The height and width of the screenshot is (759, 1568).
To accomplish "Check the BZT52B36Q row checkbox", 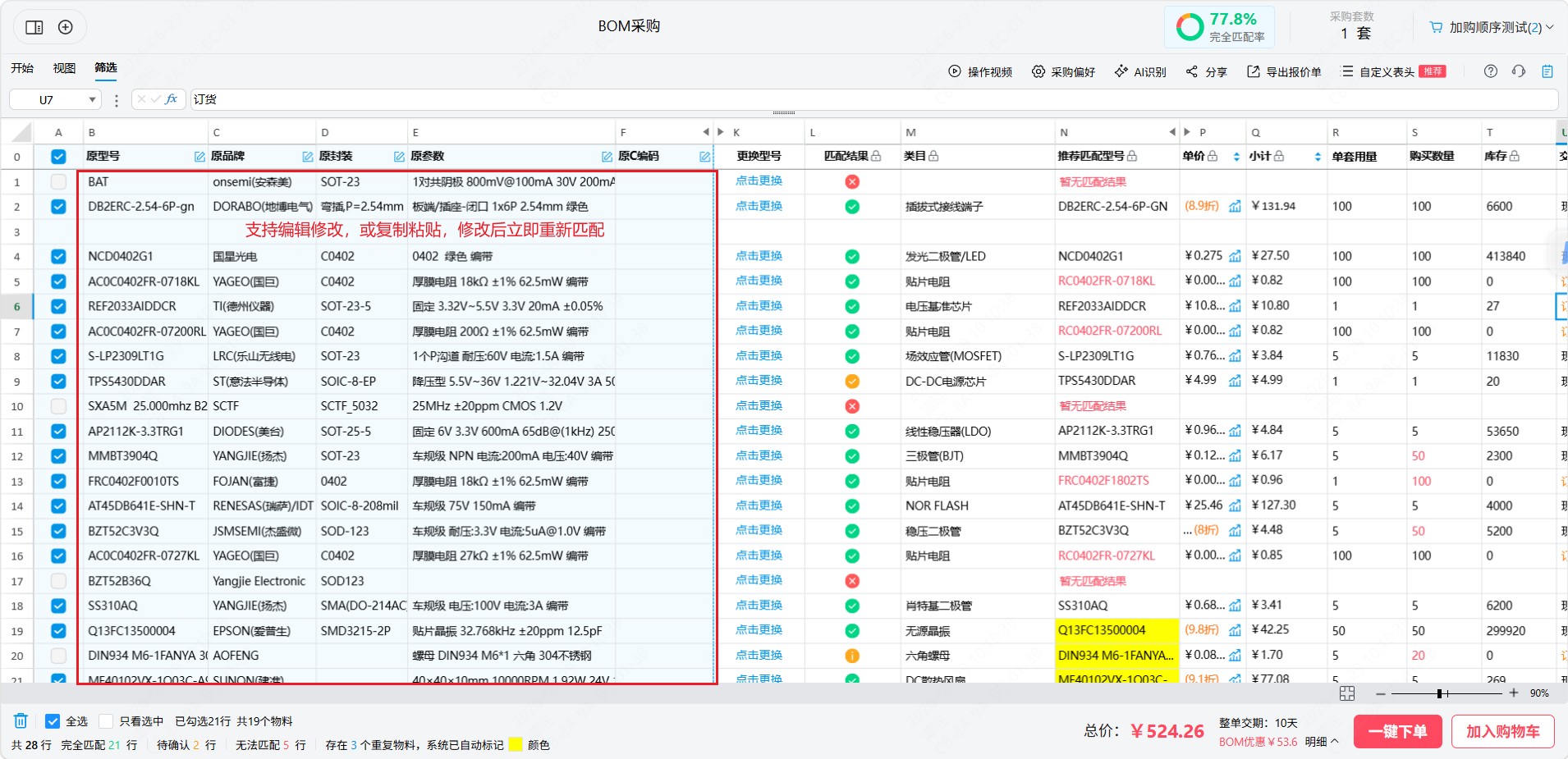I will click(x=58, y=581).
